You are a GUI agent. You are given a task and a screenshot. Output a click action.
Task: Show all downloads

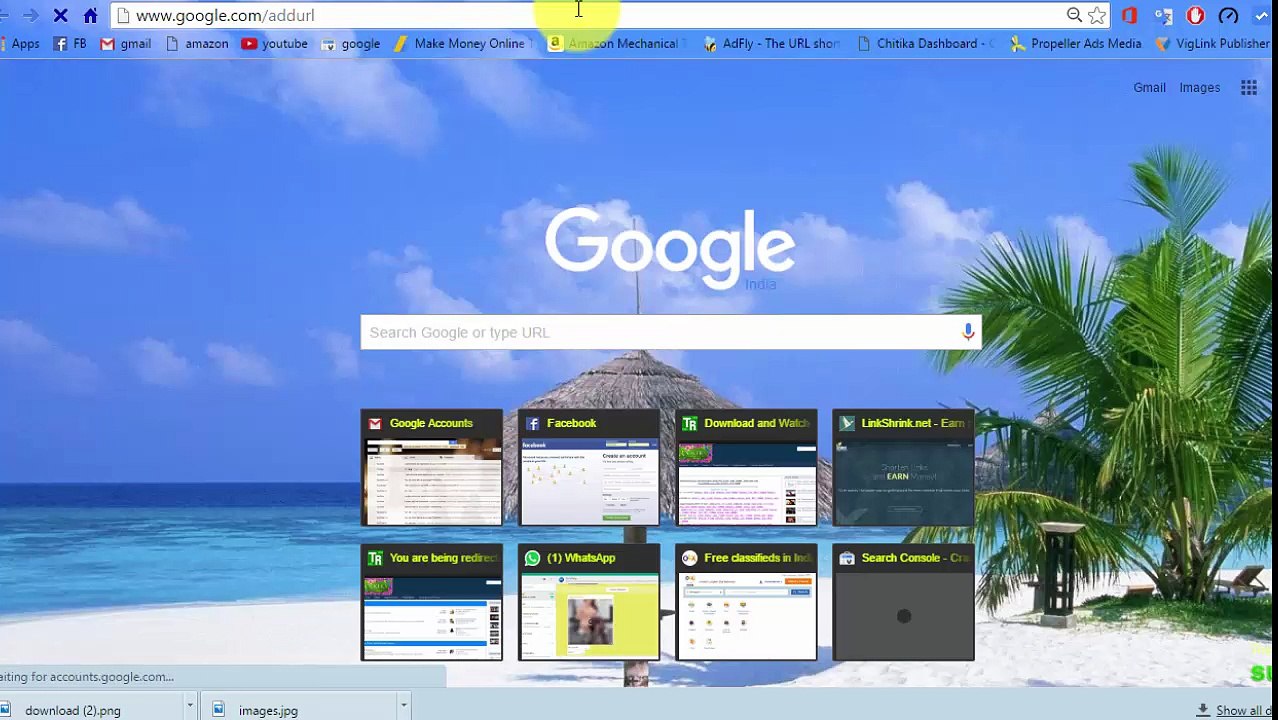click(1236, 710)
